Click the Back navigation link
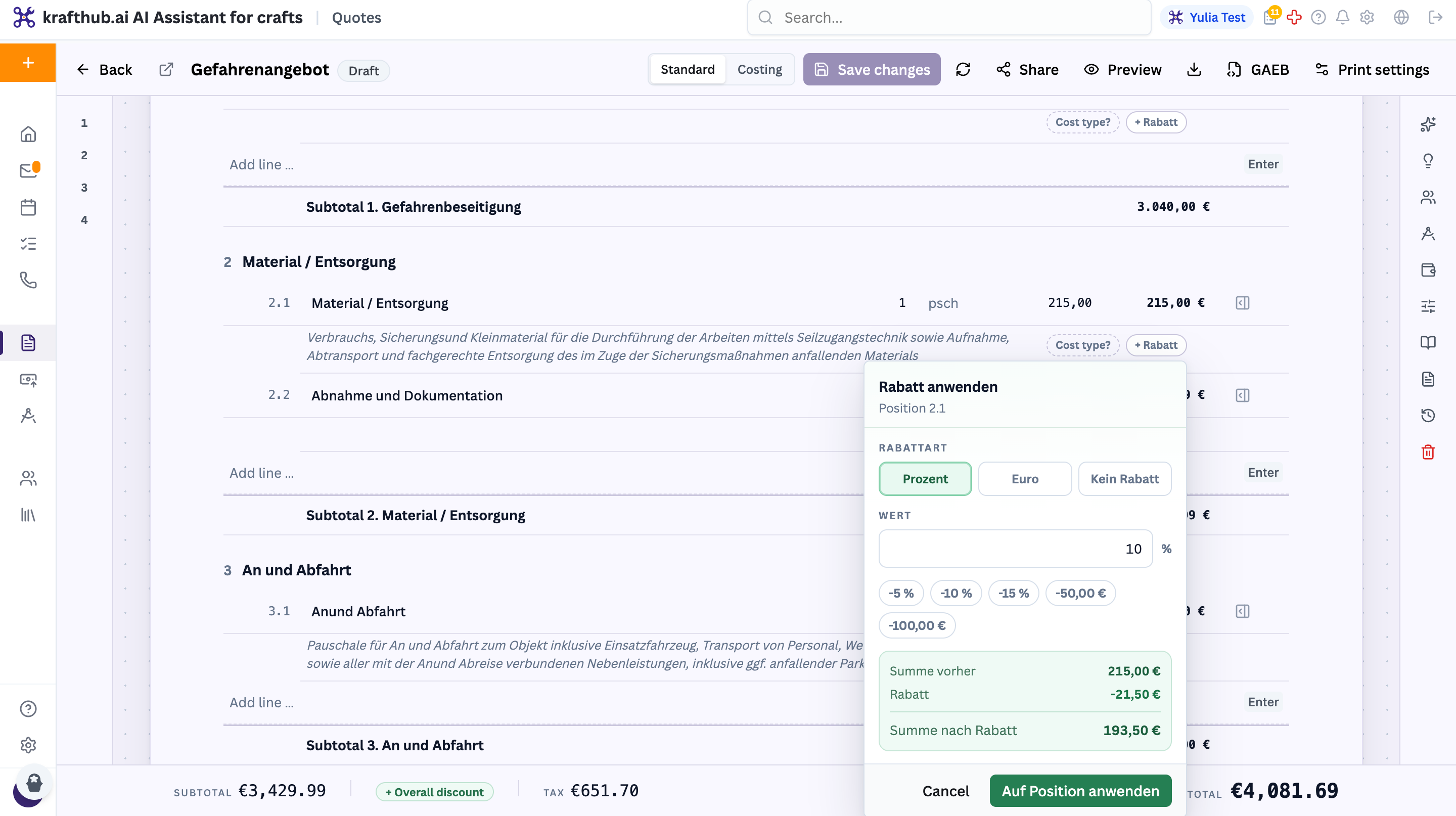1456x816 pixels. click(104, 69)
